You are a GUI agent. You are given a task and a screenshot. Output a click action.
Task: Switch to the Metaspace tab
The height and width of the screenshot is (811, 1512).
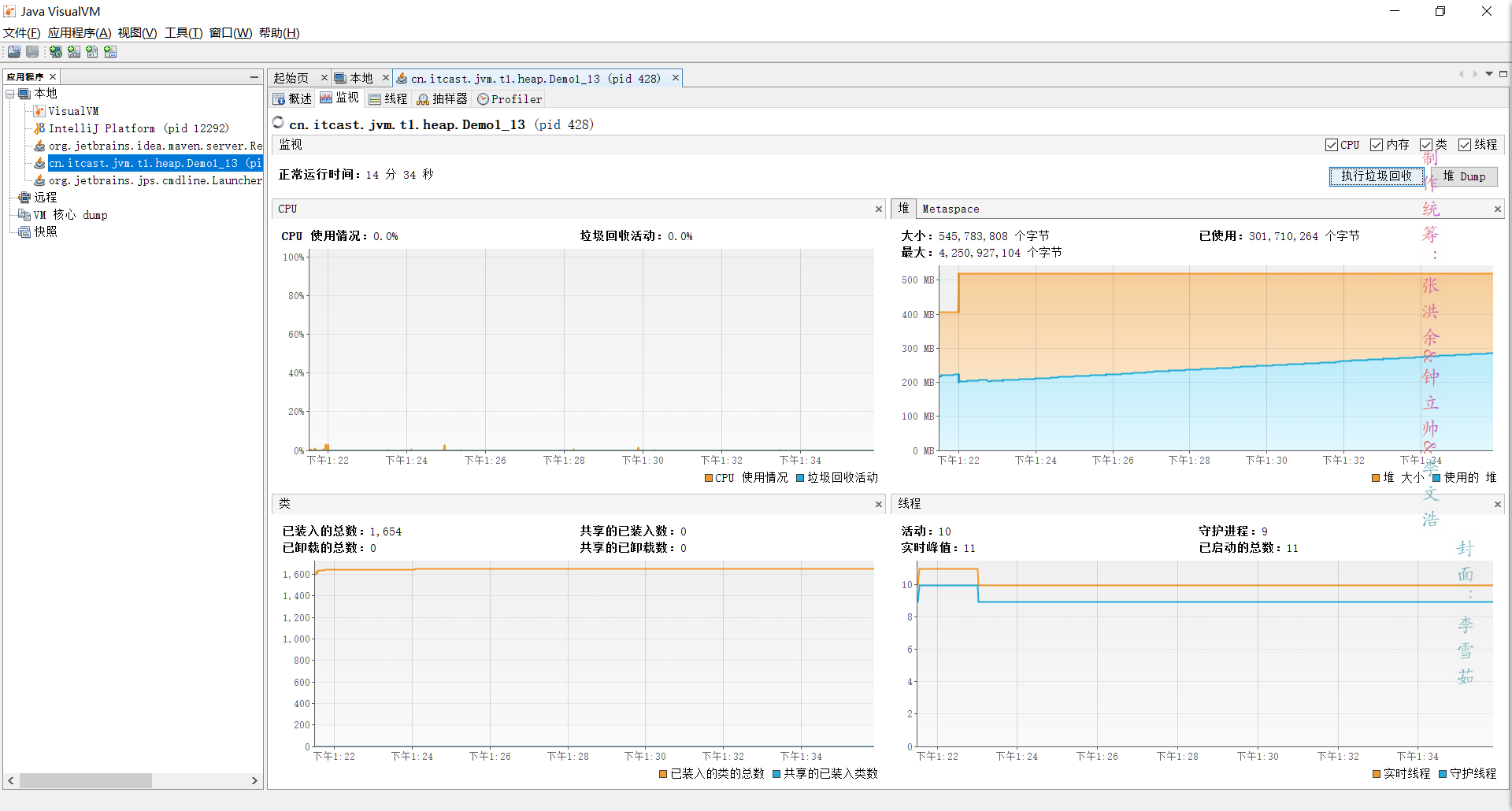951,209
